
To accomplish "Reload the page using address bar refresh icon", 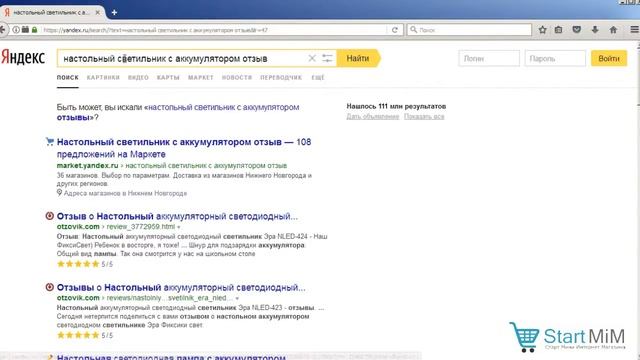I will click(395, 30).
